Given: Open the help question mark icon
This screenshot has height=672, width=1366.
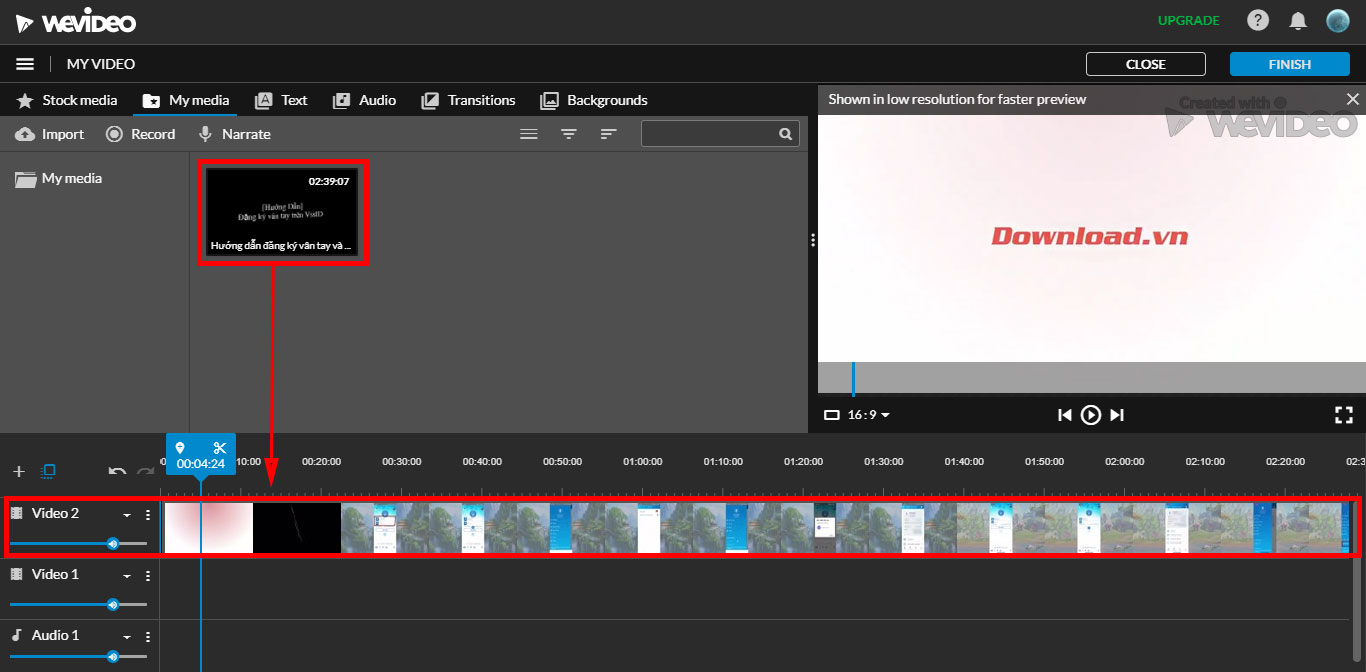Looking at the screenshot, I should (1258, 21).
